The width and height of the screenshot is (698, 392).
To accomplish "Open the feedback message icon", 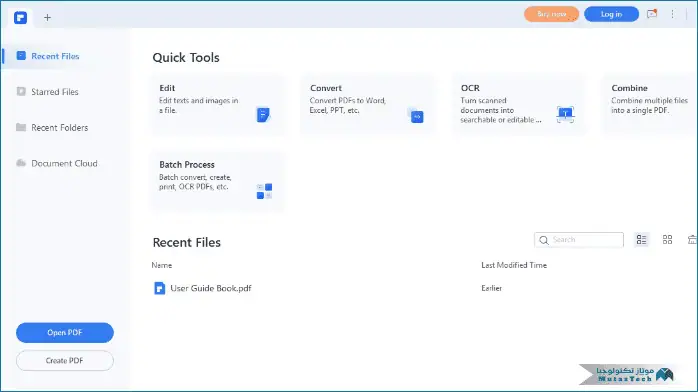I will [652, 14].
